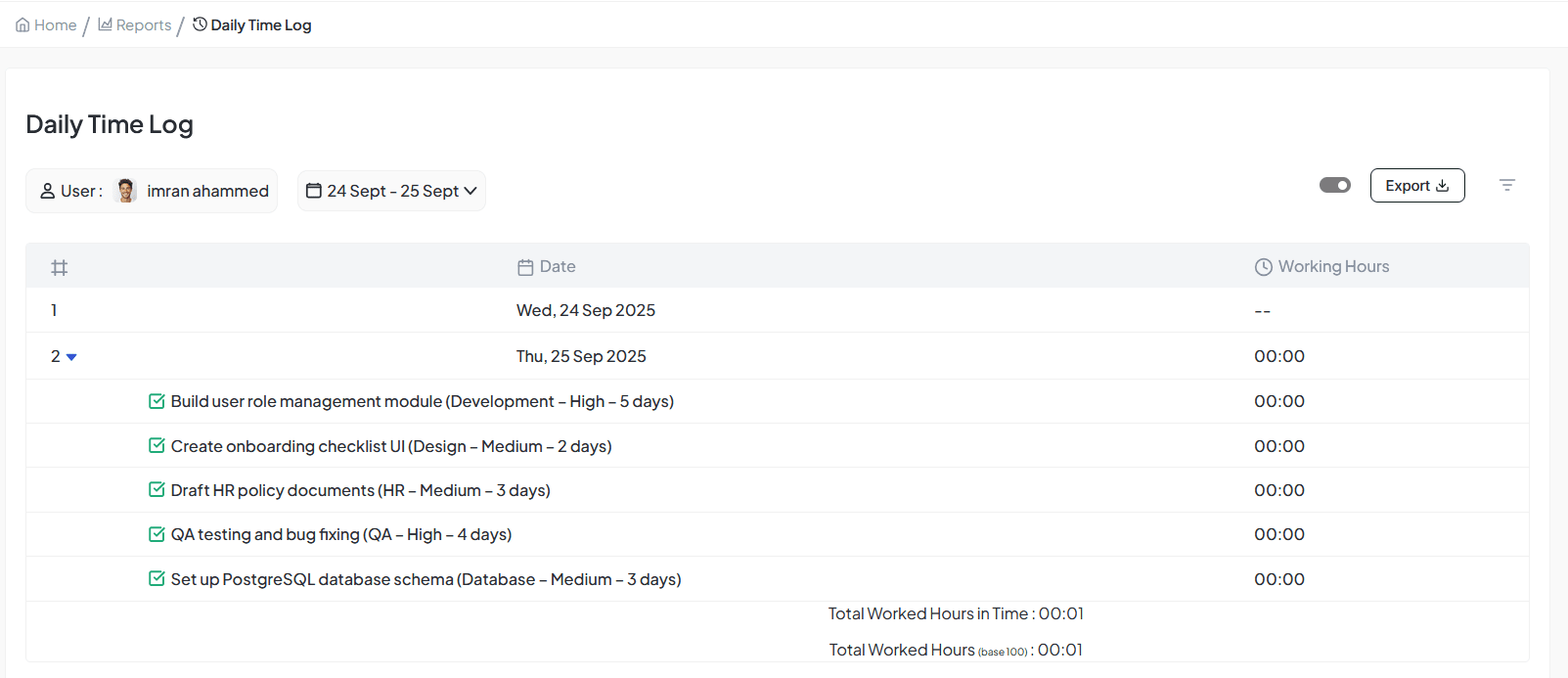Navigate to Home in the breadcrumb
The image size is (1568, 678).
[x=55, y=25]
